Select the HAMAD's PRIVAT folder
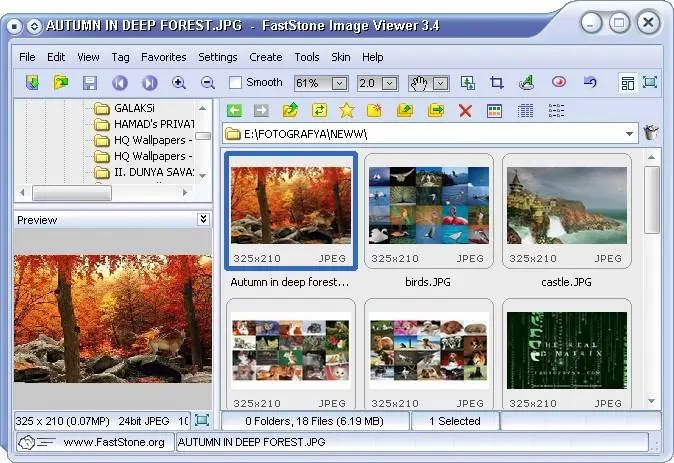674x463 pixels. [x=154, y=124]
